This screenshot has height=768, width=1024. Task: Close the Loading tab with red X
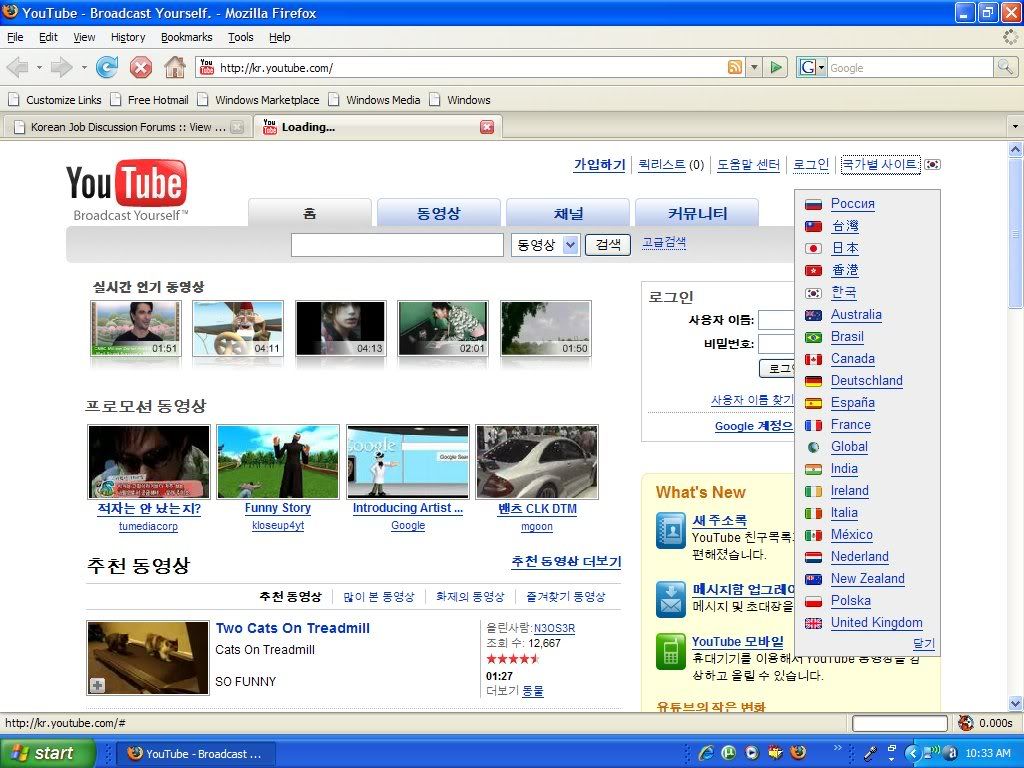coord(487,127)
